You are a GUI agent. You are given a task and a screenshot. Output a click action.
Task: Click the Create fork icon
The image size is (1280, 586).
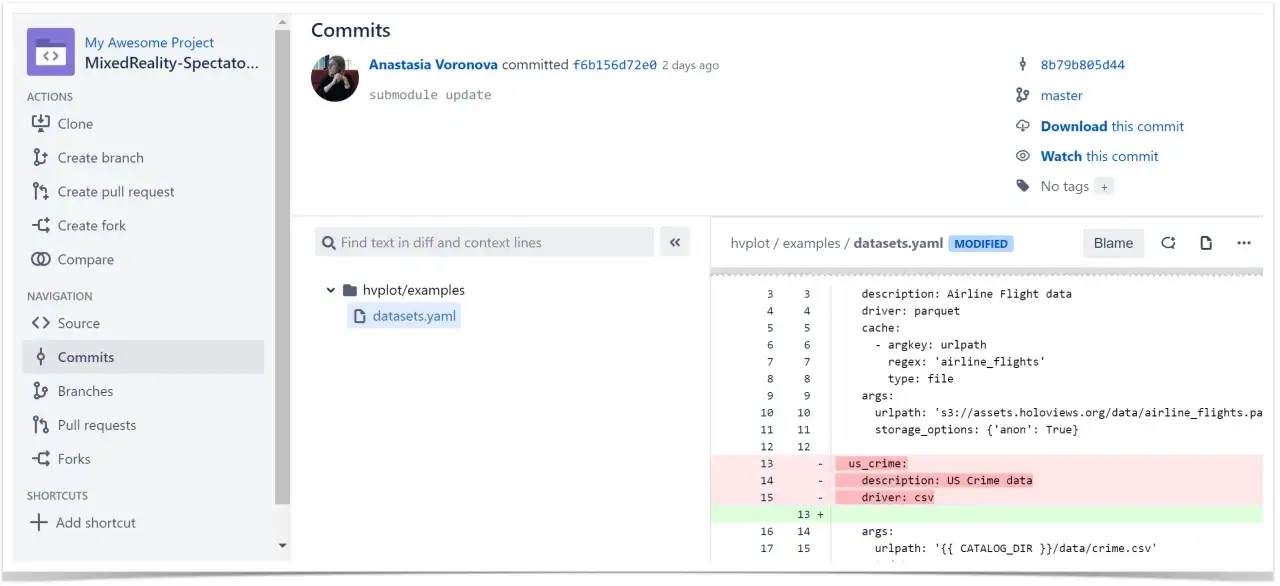tap(40, 225)
